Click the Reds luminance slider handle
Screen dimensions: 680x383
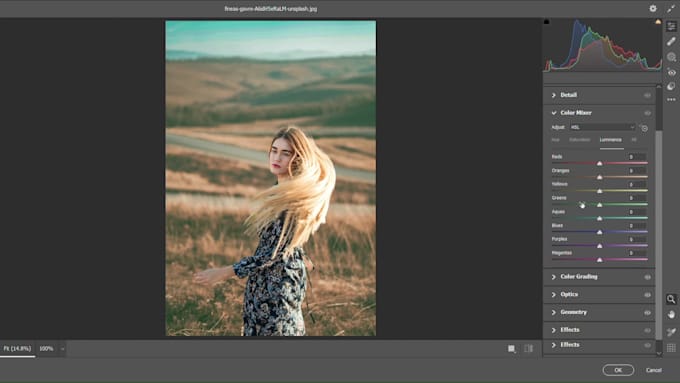(599, 164)
